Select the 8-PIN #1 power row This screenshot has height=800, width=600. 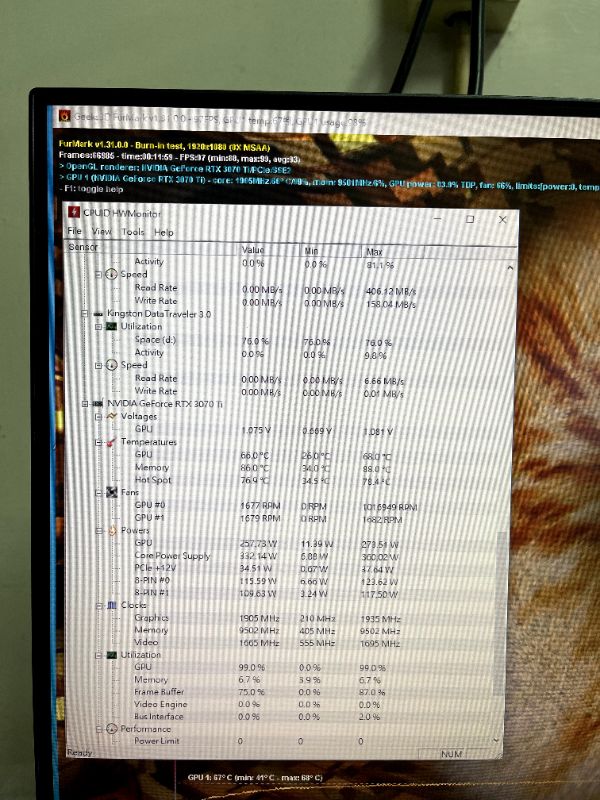281,593
